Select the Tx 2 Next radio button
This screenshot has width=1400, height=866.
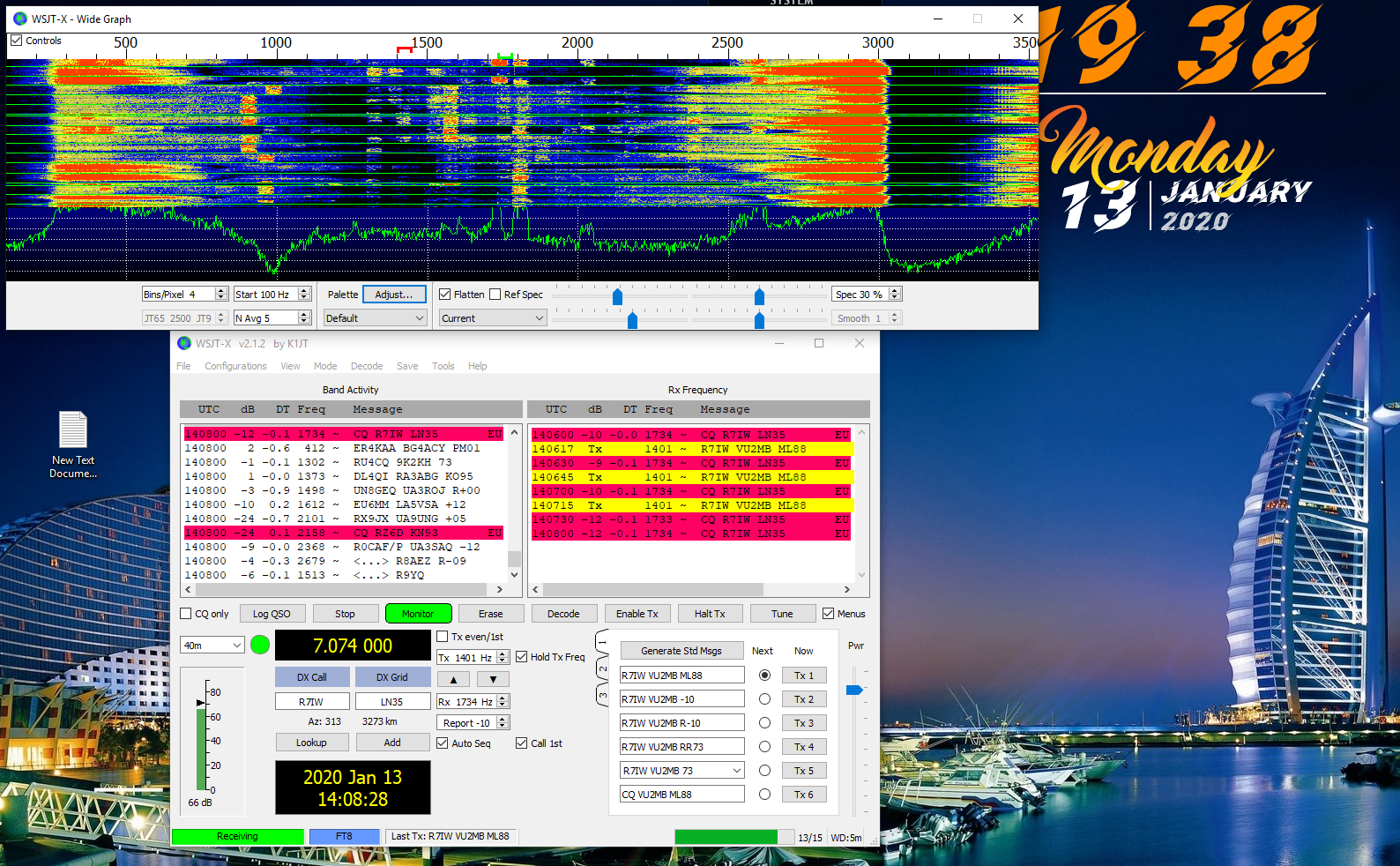click(764, 699)
